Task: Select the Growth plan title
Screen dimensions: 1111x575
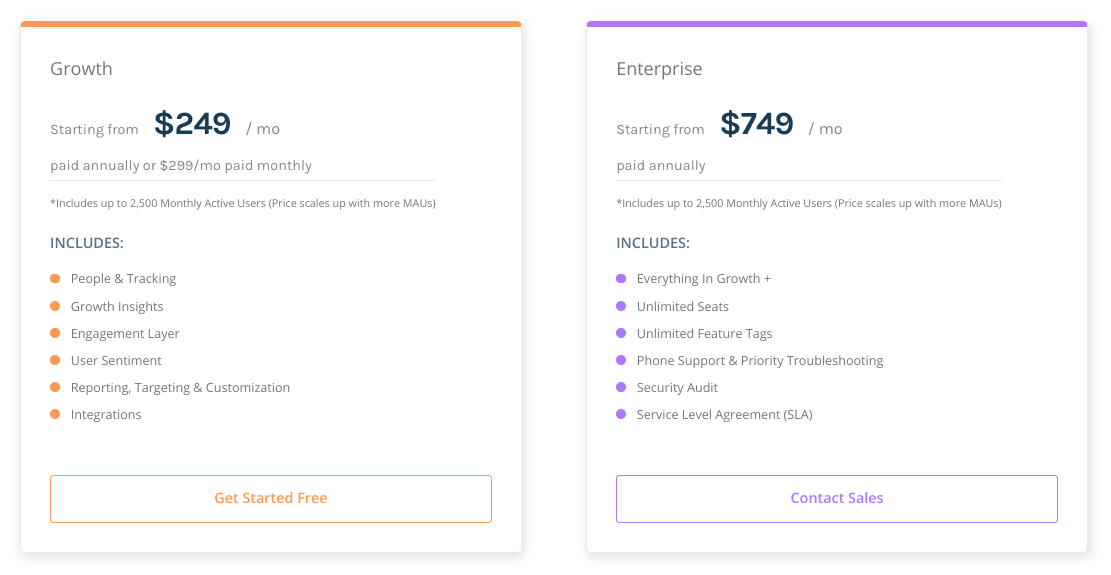Action: click(x=81, y=69)
